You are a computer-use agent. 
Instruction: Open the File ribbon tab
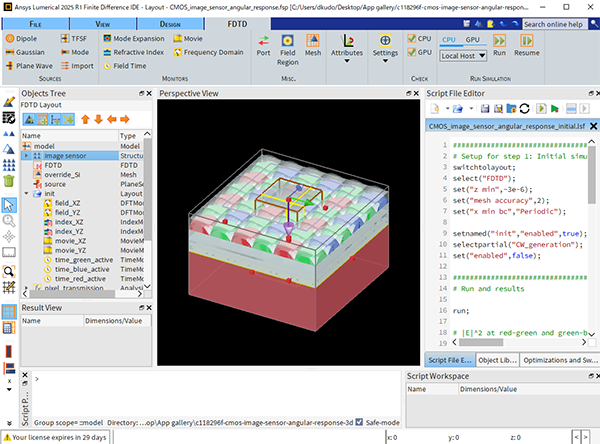pos(35,24)
